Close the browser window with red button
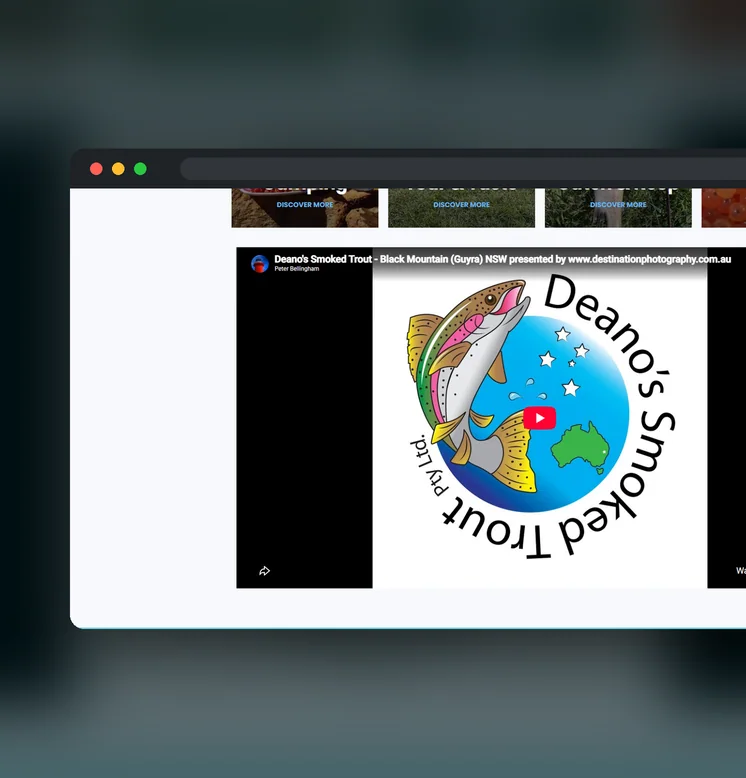This screenshot has height=778, width=746. coord(96,169)
